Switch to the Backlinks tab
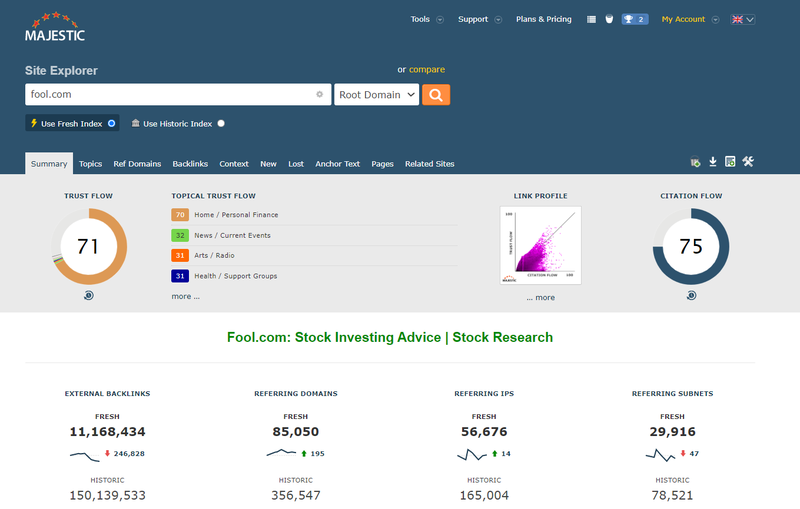 [x=190, y=164]
